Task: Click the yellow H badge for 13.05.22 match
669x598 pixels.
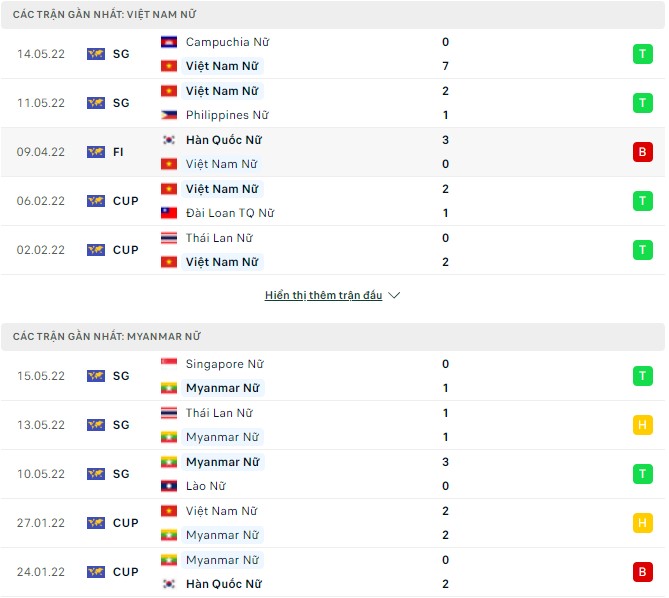Action: click(x=641, y=425)
